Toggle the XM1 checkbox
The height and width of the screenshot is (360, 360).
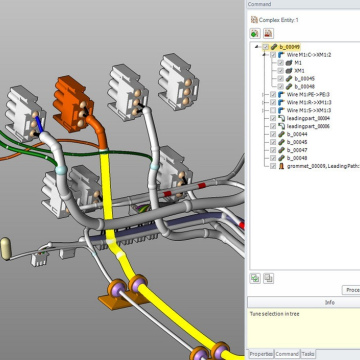(281, 71)
